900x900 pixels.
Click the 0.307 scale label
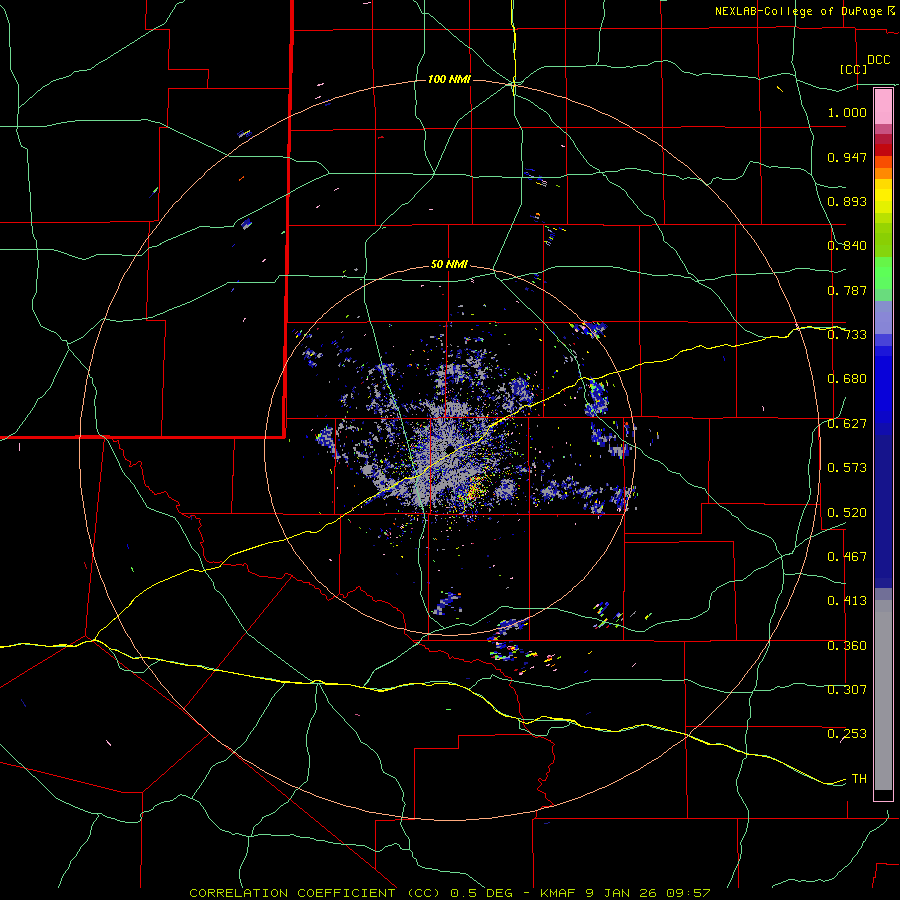(x=847, y=690)
